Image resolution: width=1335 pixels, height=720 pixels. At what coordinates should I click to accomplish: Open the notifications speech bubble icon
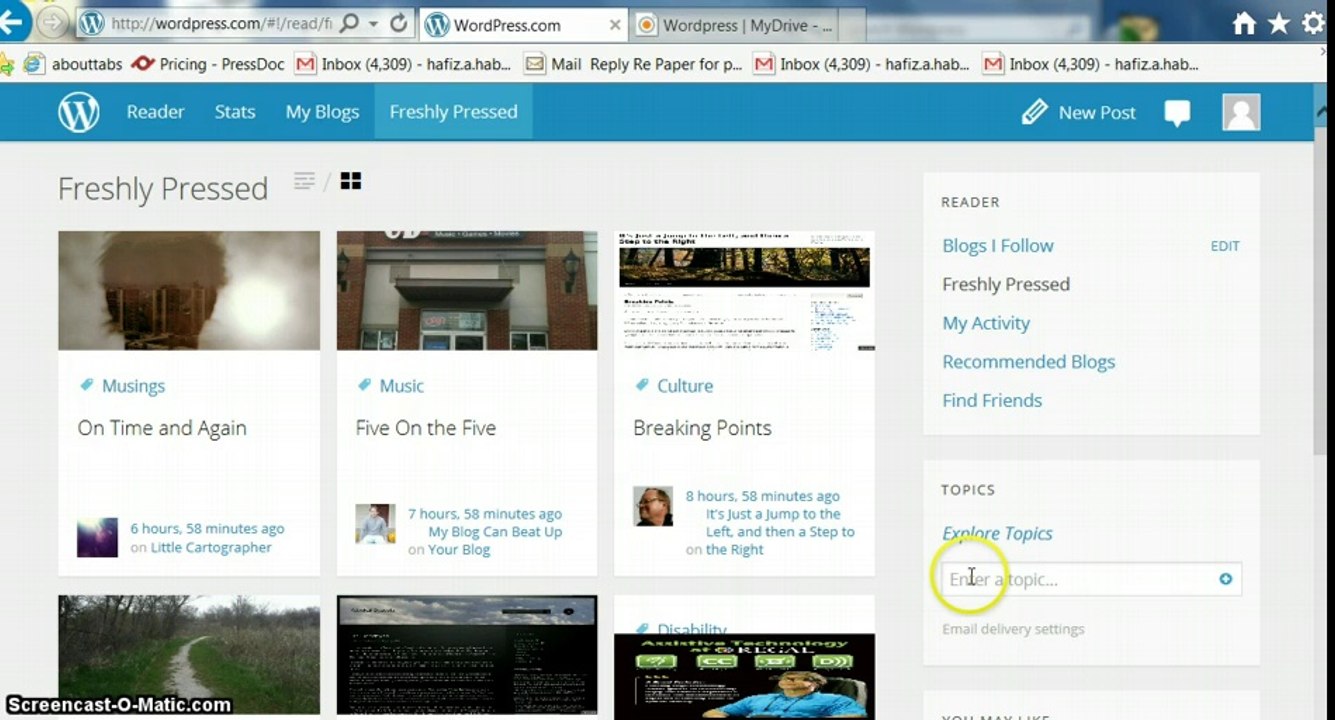[1178, 113]
